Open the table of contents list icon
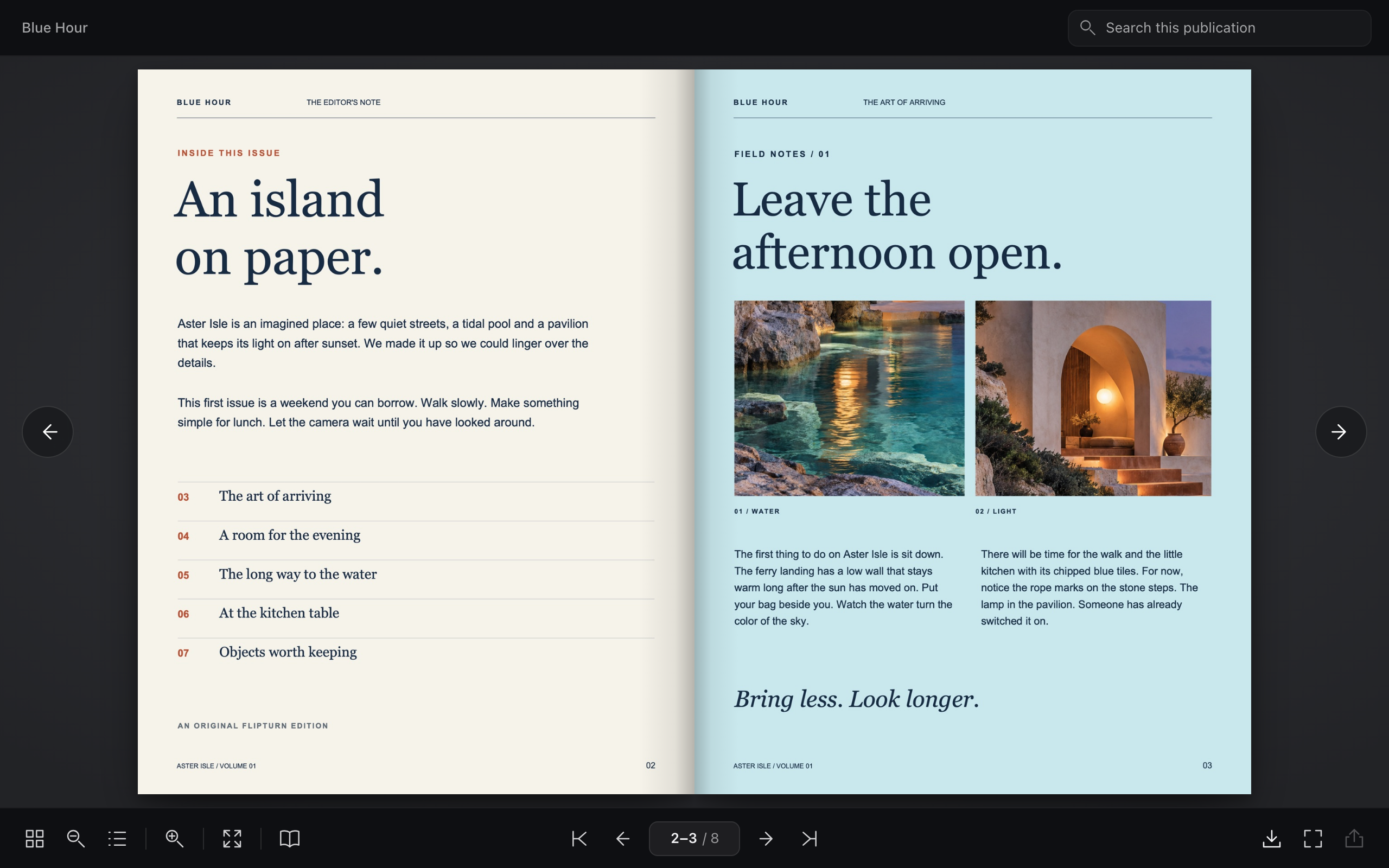The width and height of the screenshot is (1389, 868). point(117,838)
